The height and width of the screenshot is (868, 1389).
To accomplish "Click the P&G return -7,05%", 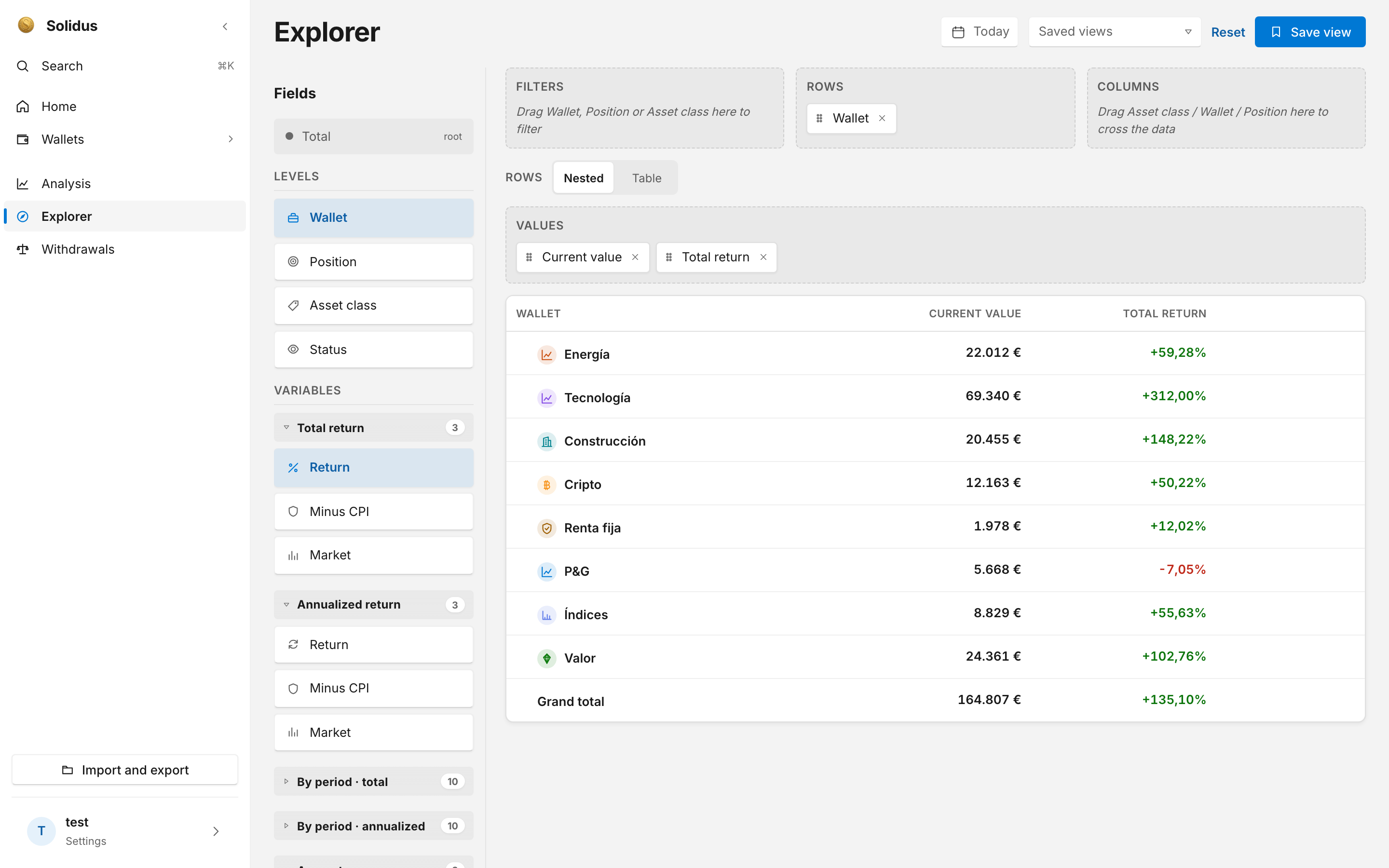I will (x=1182, y=570).
